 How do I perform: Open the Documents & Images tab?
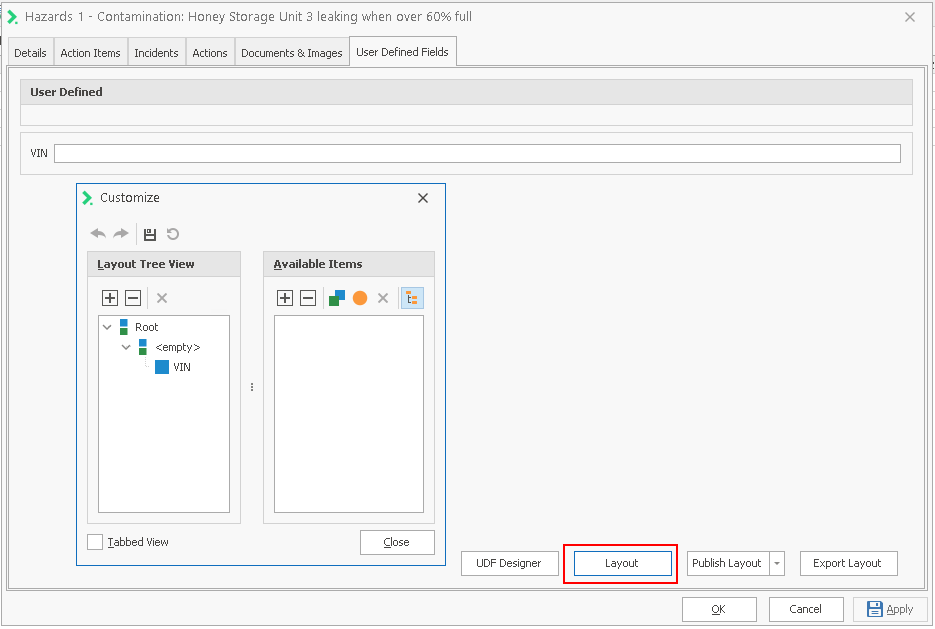292,53
